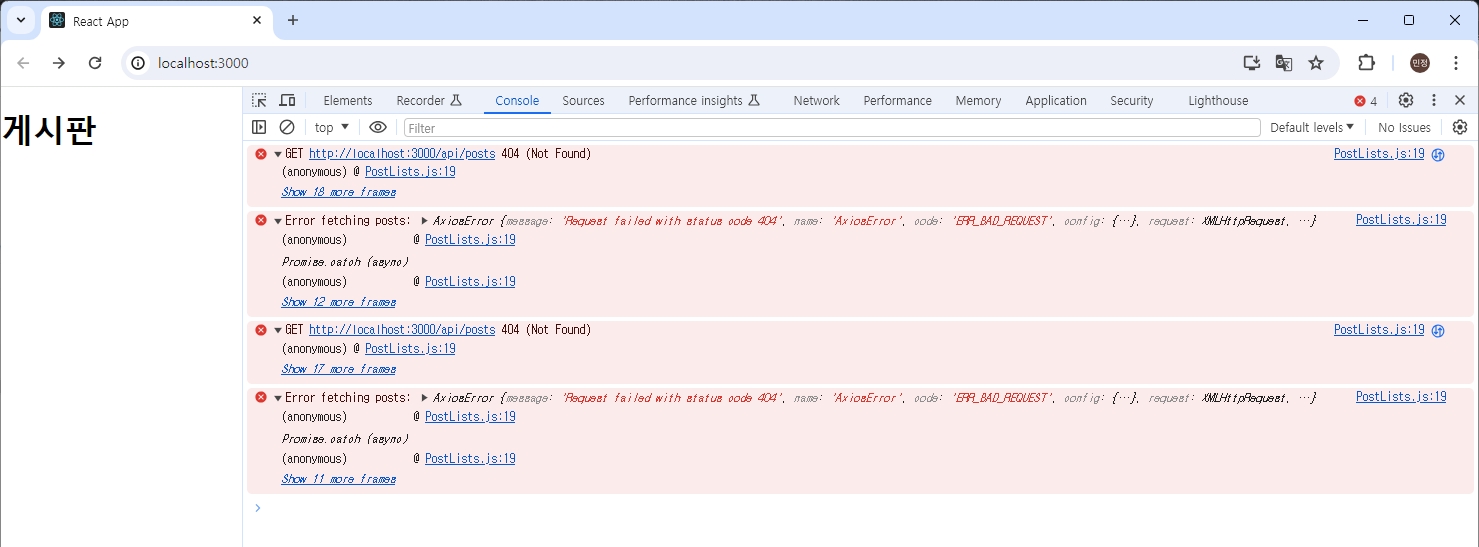Viewport: 1479px width, 547px height.
Task: View the site information icon
Action: [139, 63]
